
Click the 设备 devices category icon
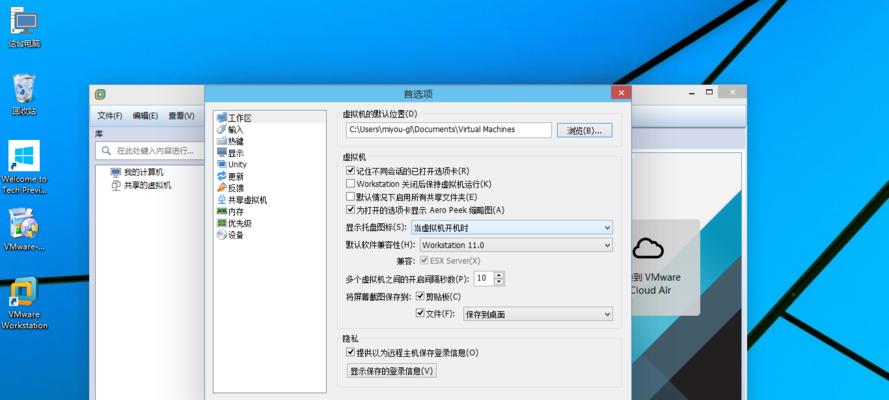221,235
